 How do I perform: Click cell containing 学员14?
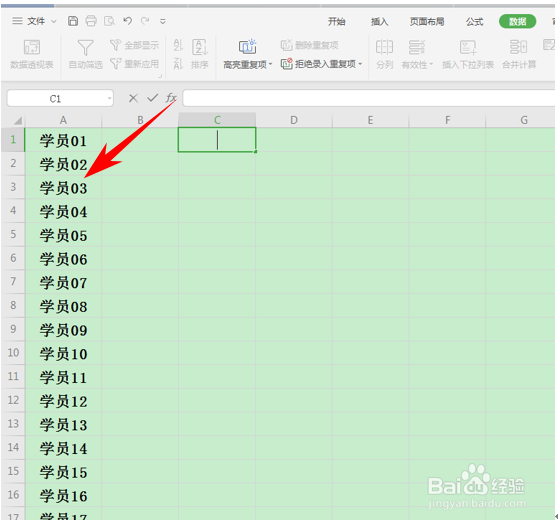pyautogui.click(x=63, y=448)
